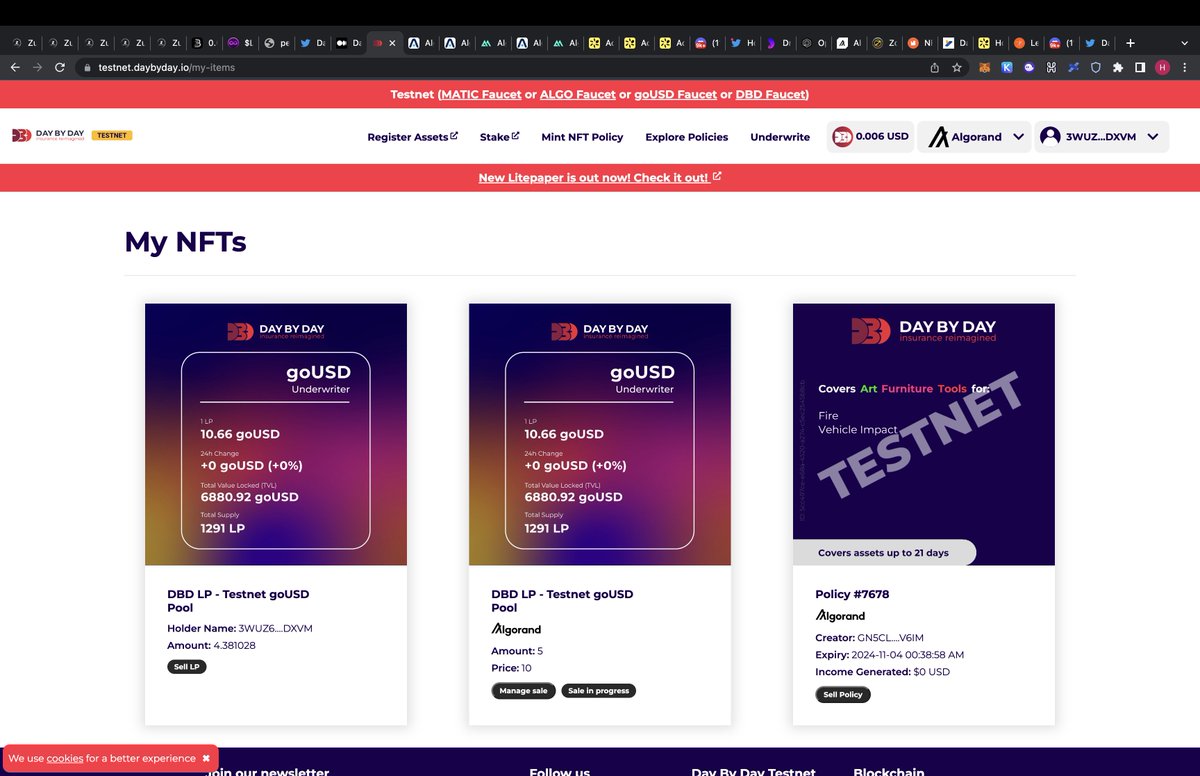Screen dimensions: 1200x776
Task: Open the Extensions puzzle-piece menu
Action: [x=1117, y=67]
